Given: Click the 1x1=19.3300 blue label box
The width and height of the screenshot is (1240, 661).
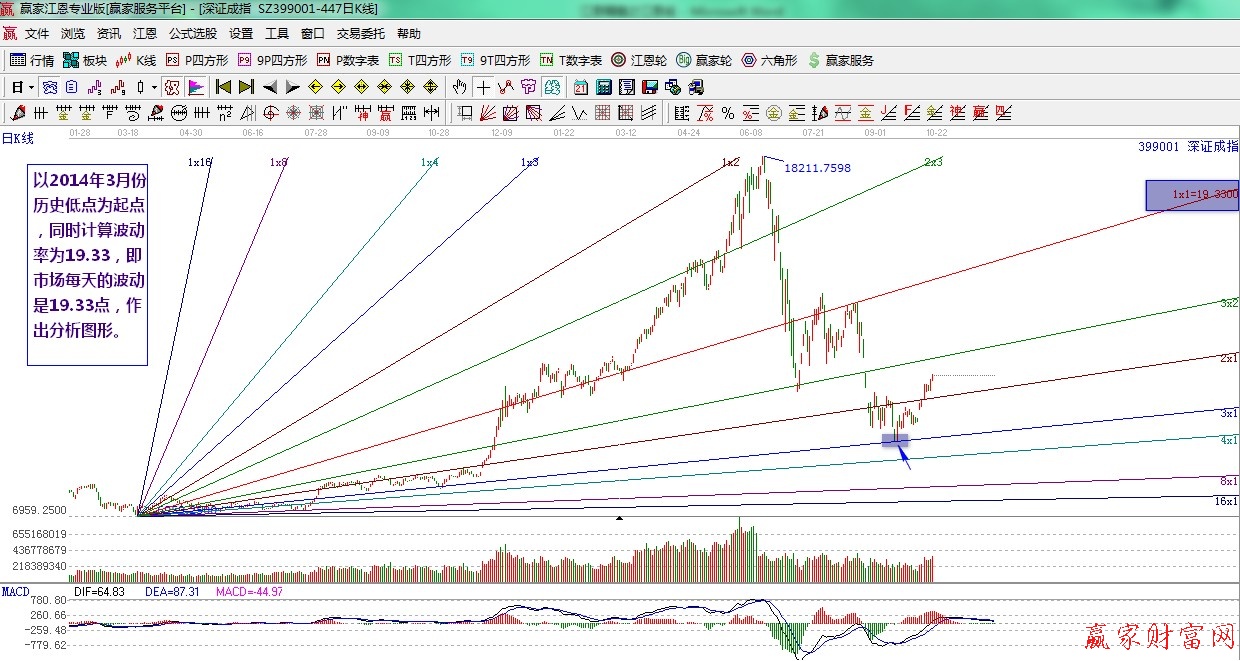Looking at the screenshot, I should coord(1191,195).
